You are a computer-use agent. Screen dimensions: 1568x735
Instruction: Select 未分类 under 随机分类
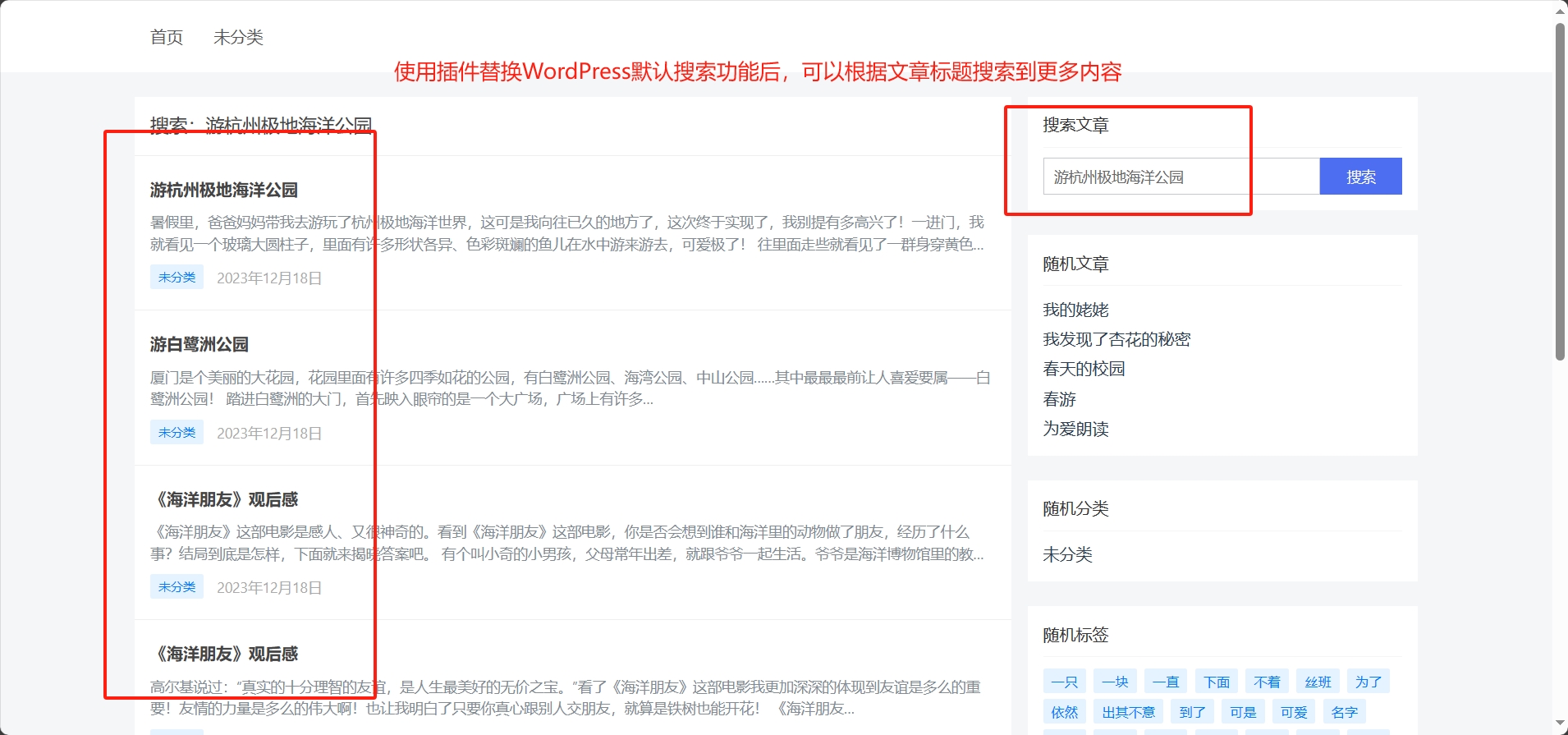click(1067, 554)
